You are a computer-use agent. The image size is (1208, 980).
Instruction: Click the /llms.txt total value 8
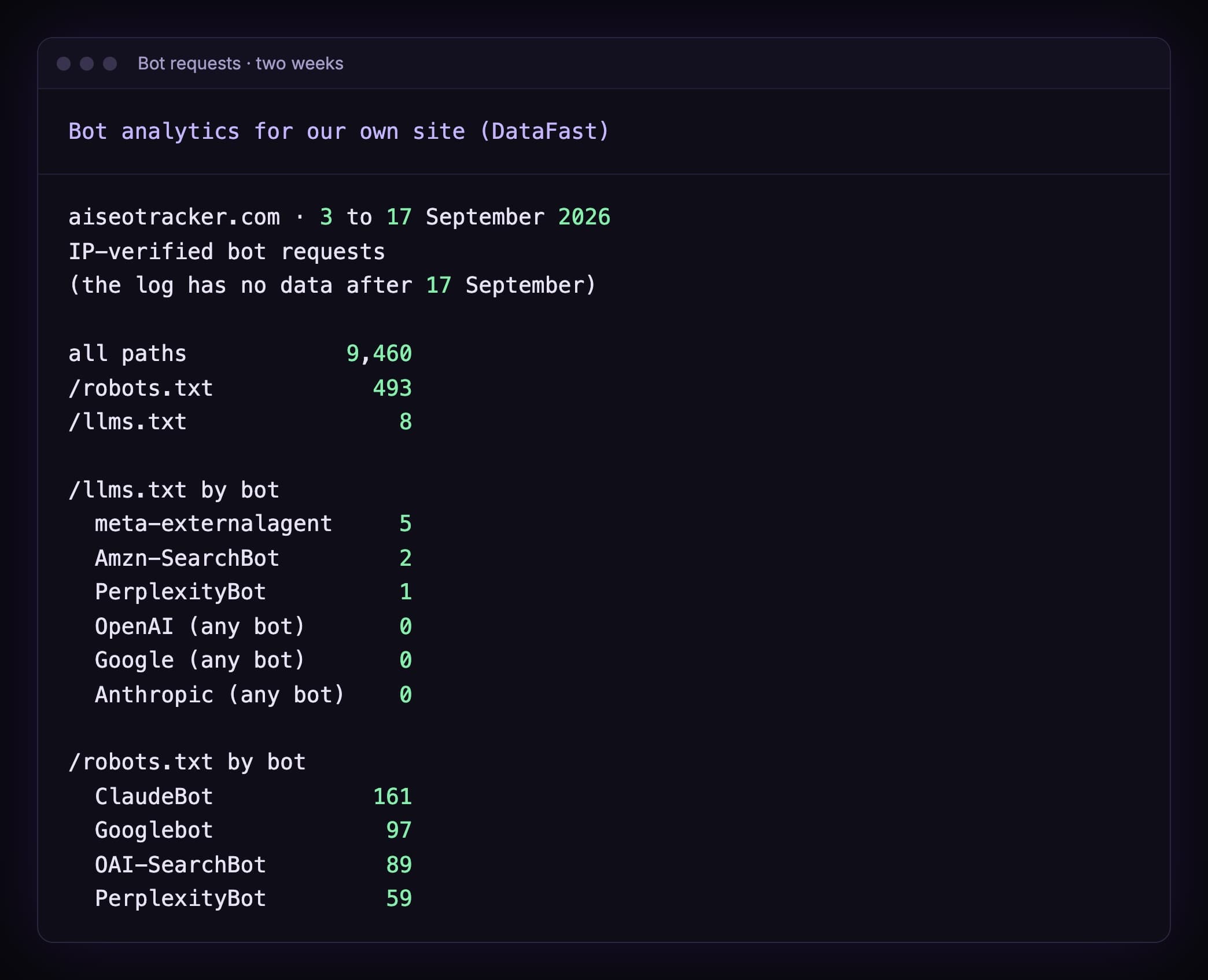point(406,422)
